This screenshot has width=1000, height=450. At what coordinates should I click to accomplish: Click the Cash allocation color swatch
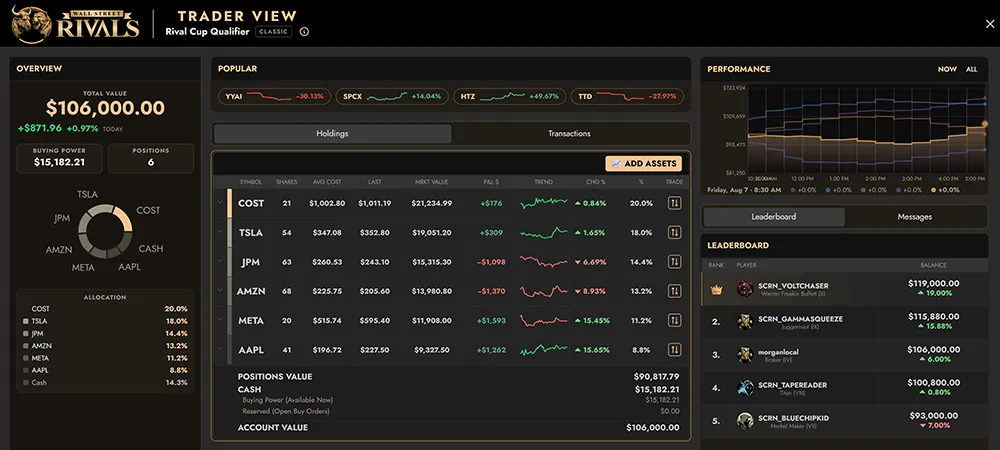(26, 382)
